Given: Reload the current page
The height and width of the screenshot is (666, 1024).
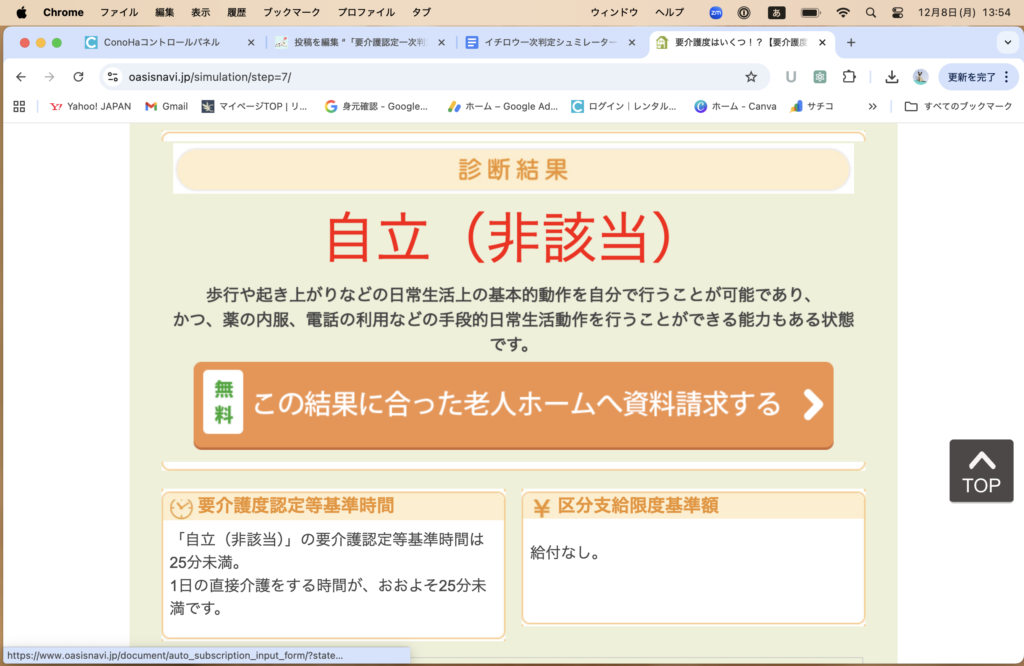Looking at the screenshot, I should (x=78, y=77).
